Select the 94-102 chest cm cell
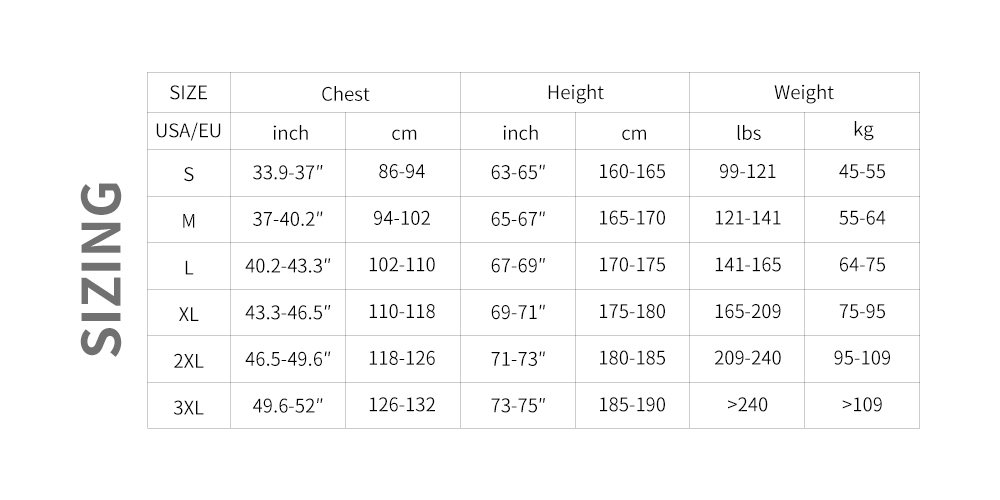Viewport: 1000px width, 500px height. tap(402, 219)
